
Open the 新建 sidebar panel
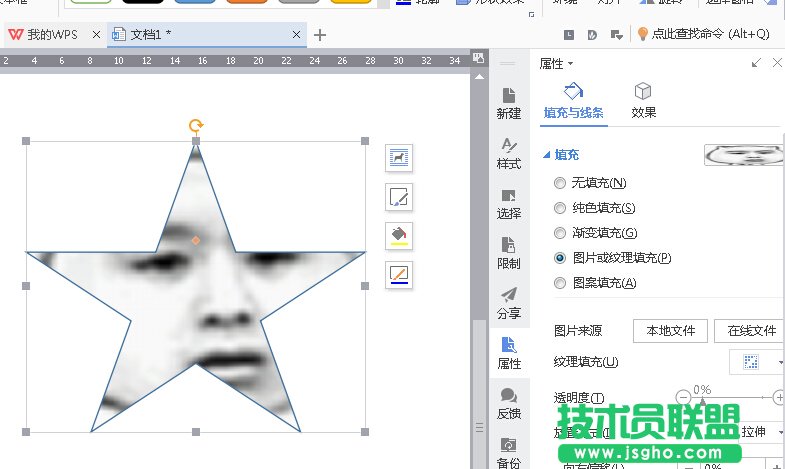509,103
